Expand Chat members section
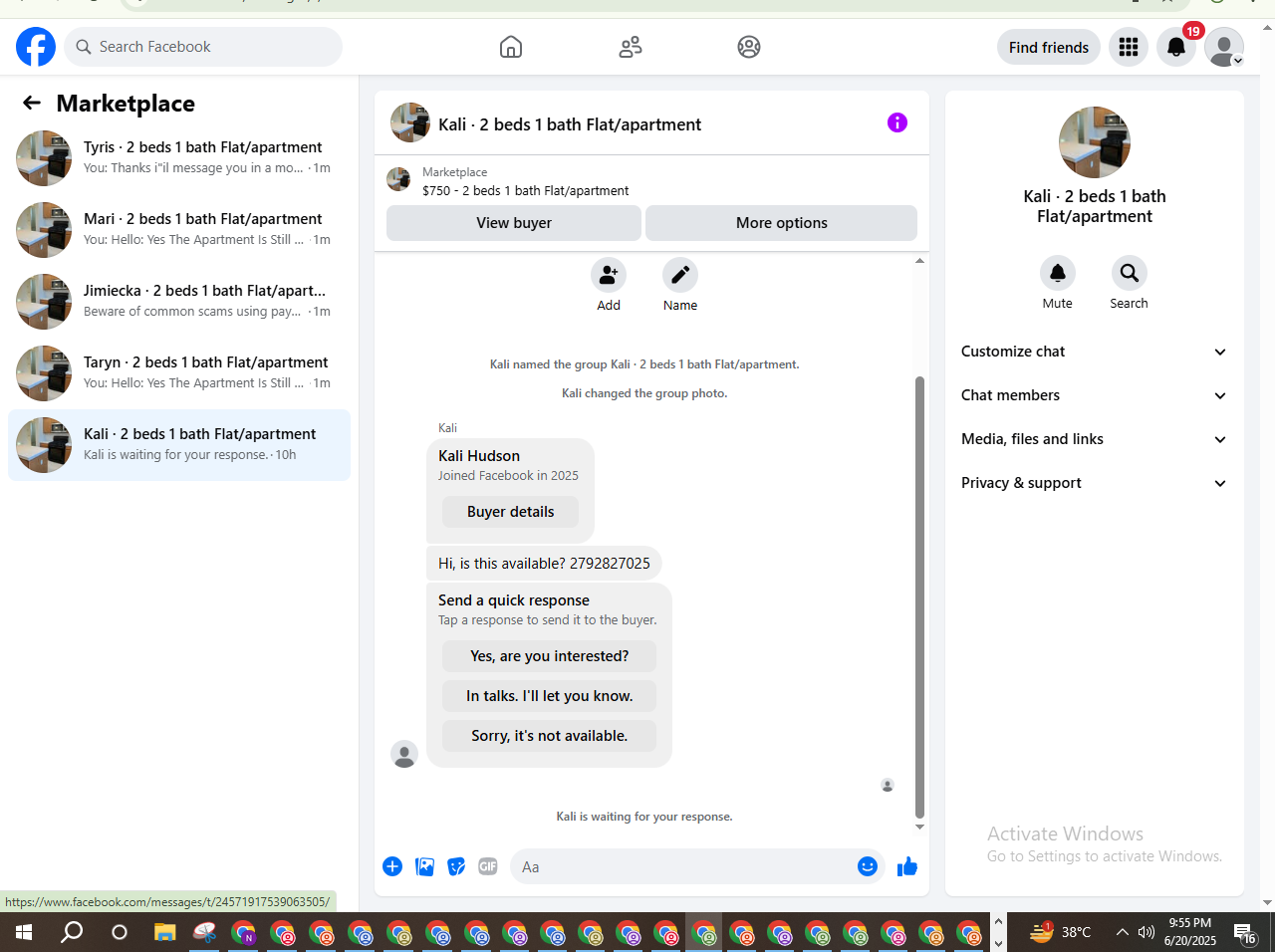This screenshot has width=1275, height=952. pos(1095,395)
